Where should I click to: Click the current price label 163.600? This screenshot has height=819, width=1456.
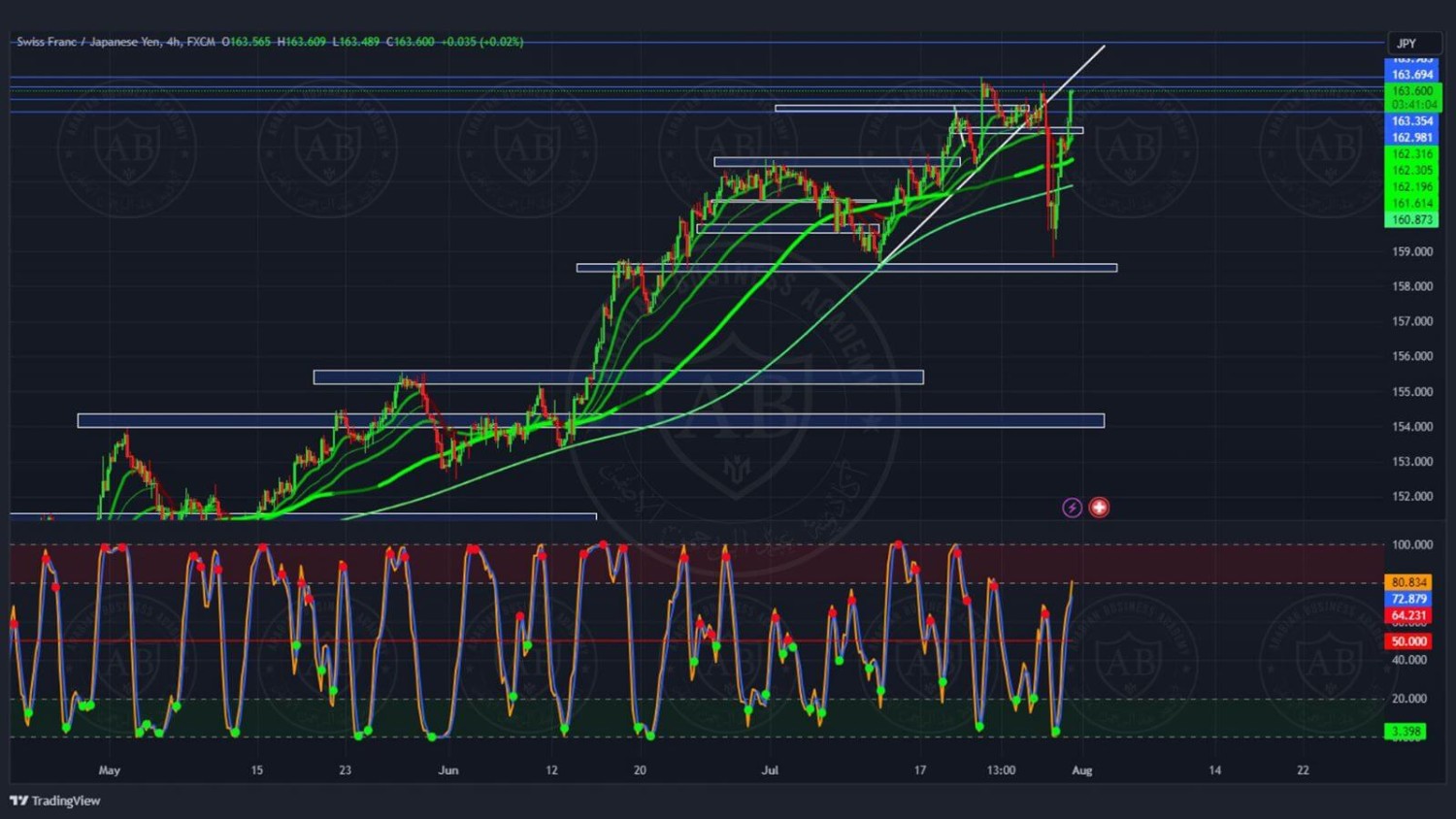coord(1412,91)
